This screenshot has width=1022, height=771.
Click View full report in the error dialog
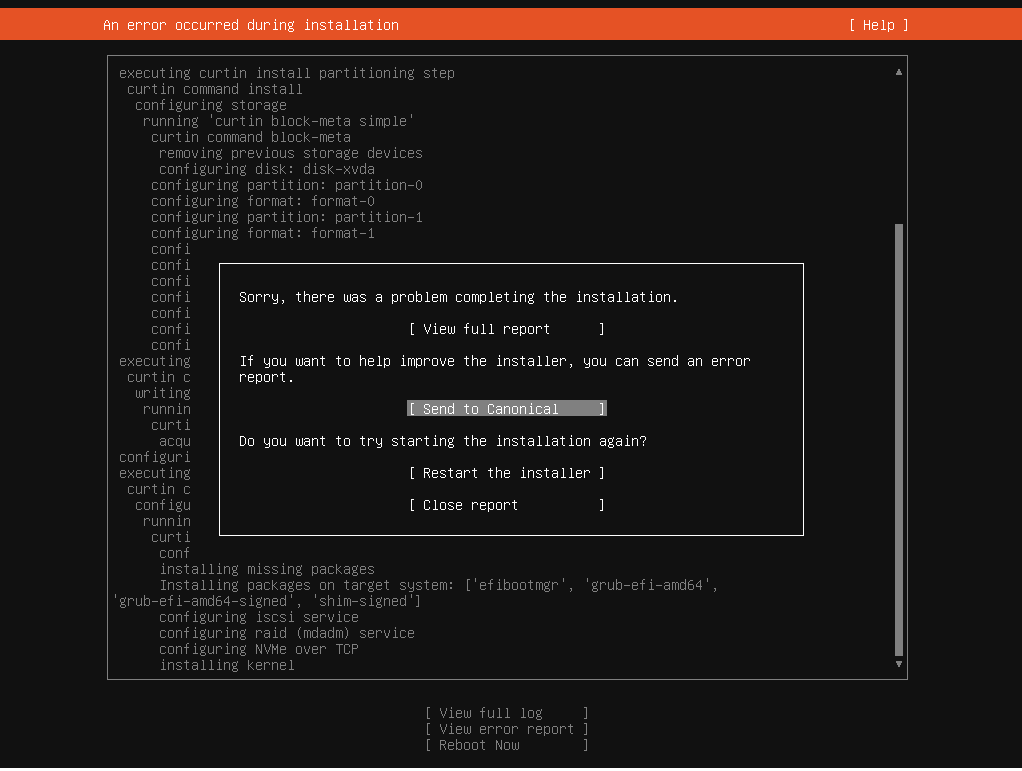pos(505,328)
